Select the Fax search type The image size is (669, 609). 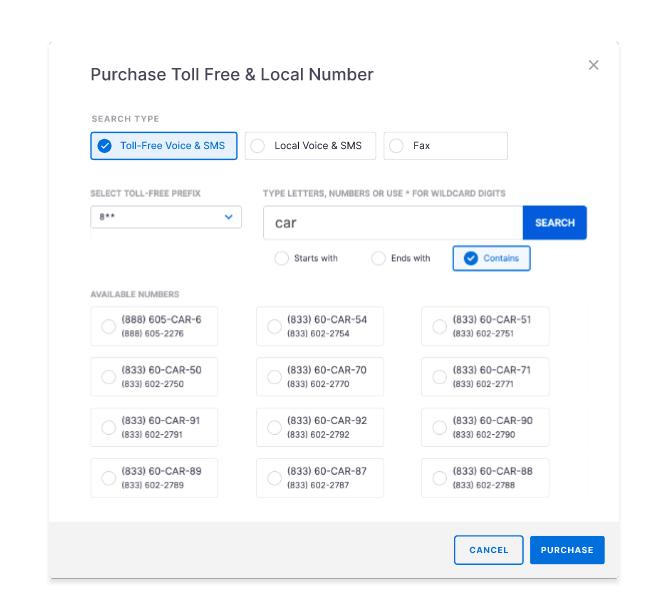point(445,146)
